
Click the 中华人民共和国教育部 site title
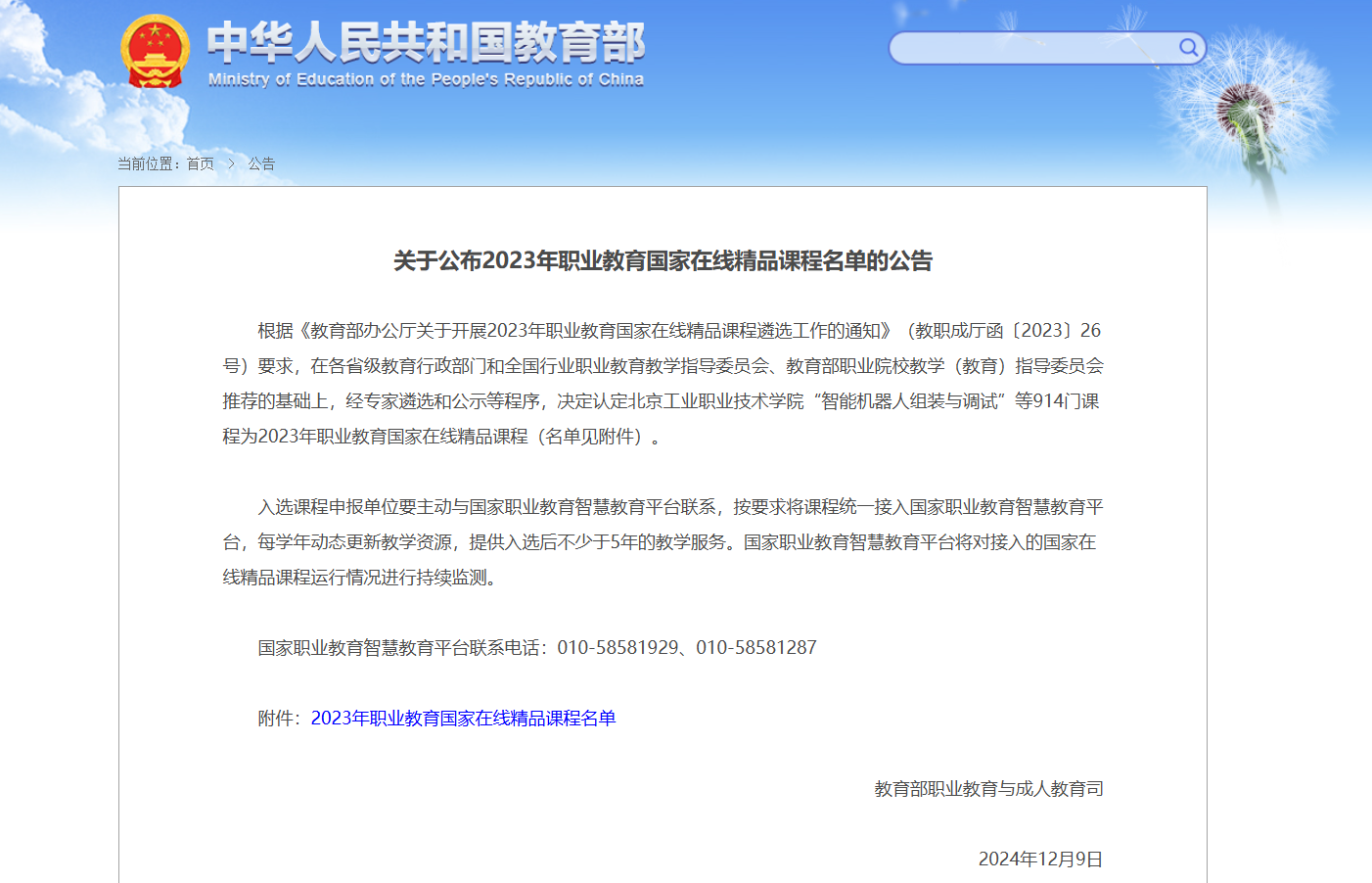point(426,42)
